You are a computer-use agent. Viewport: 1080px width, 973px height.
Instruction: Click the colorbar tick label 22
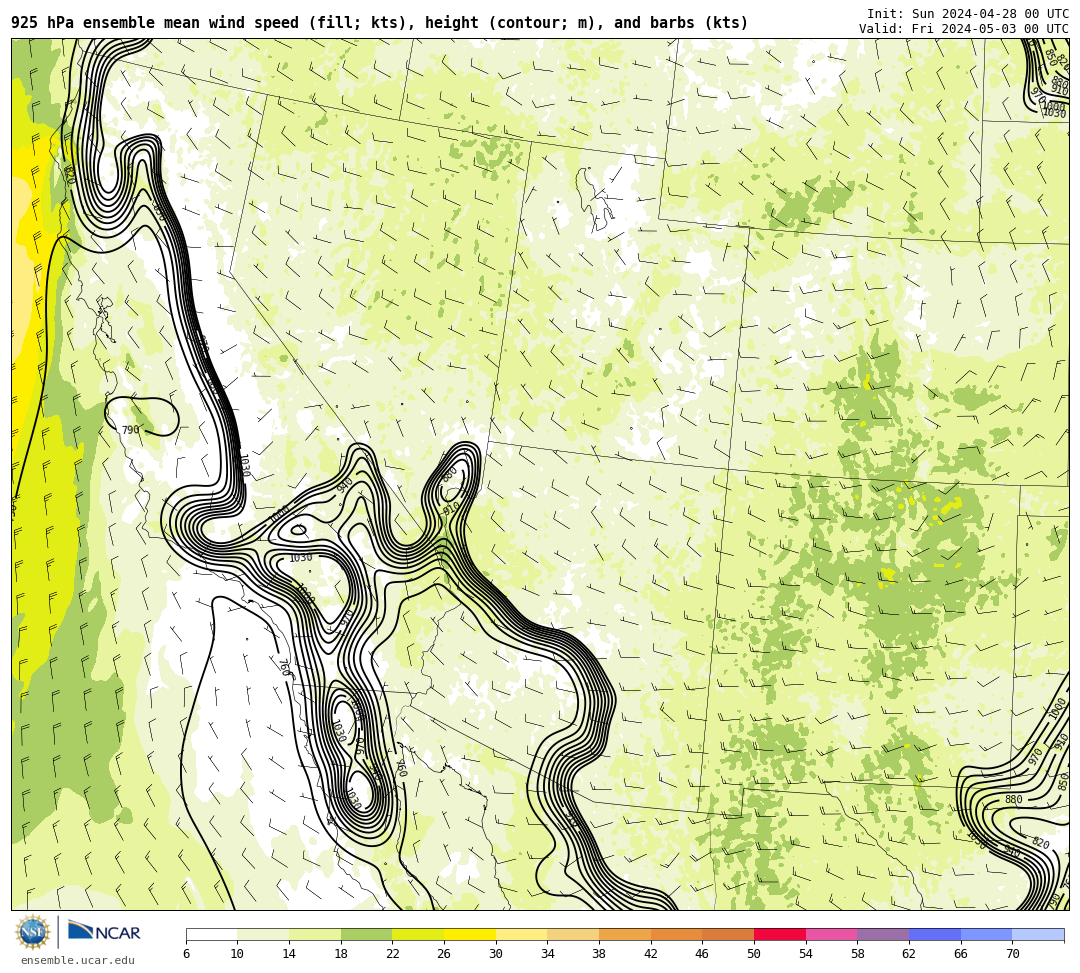(393, 954)
